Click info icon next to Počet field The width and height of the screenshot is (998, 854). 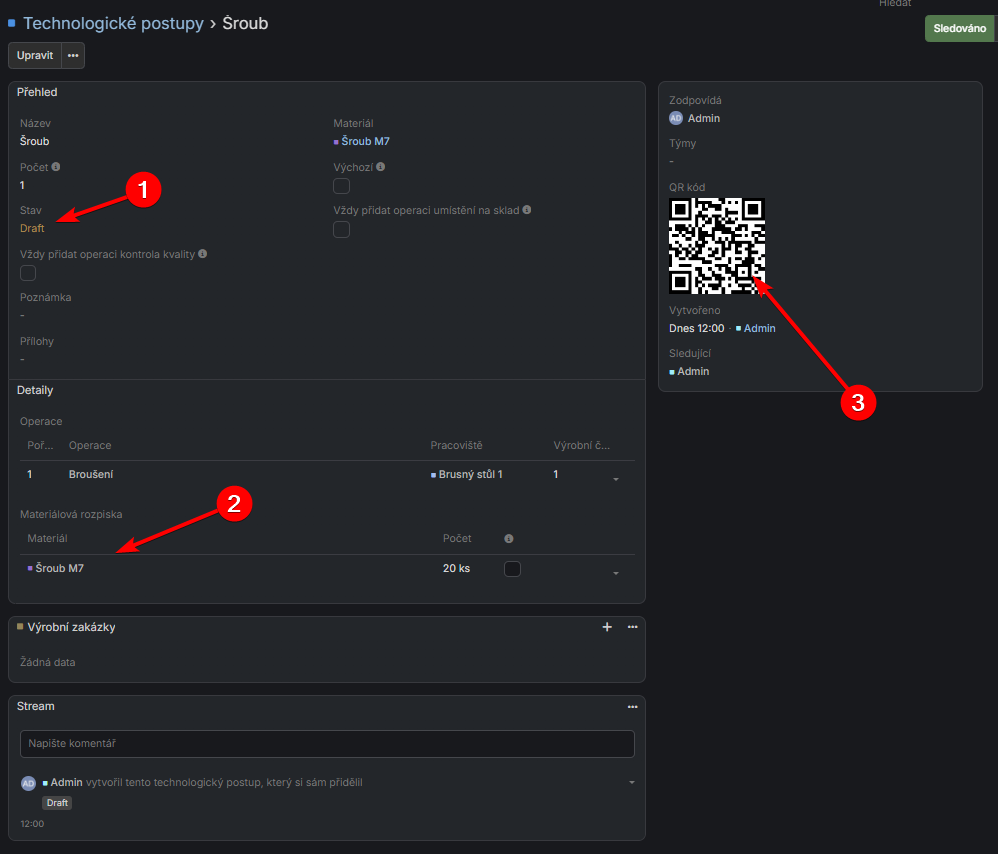click(x=56, y=167)
